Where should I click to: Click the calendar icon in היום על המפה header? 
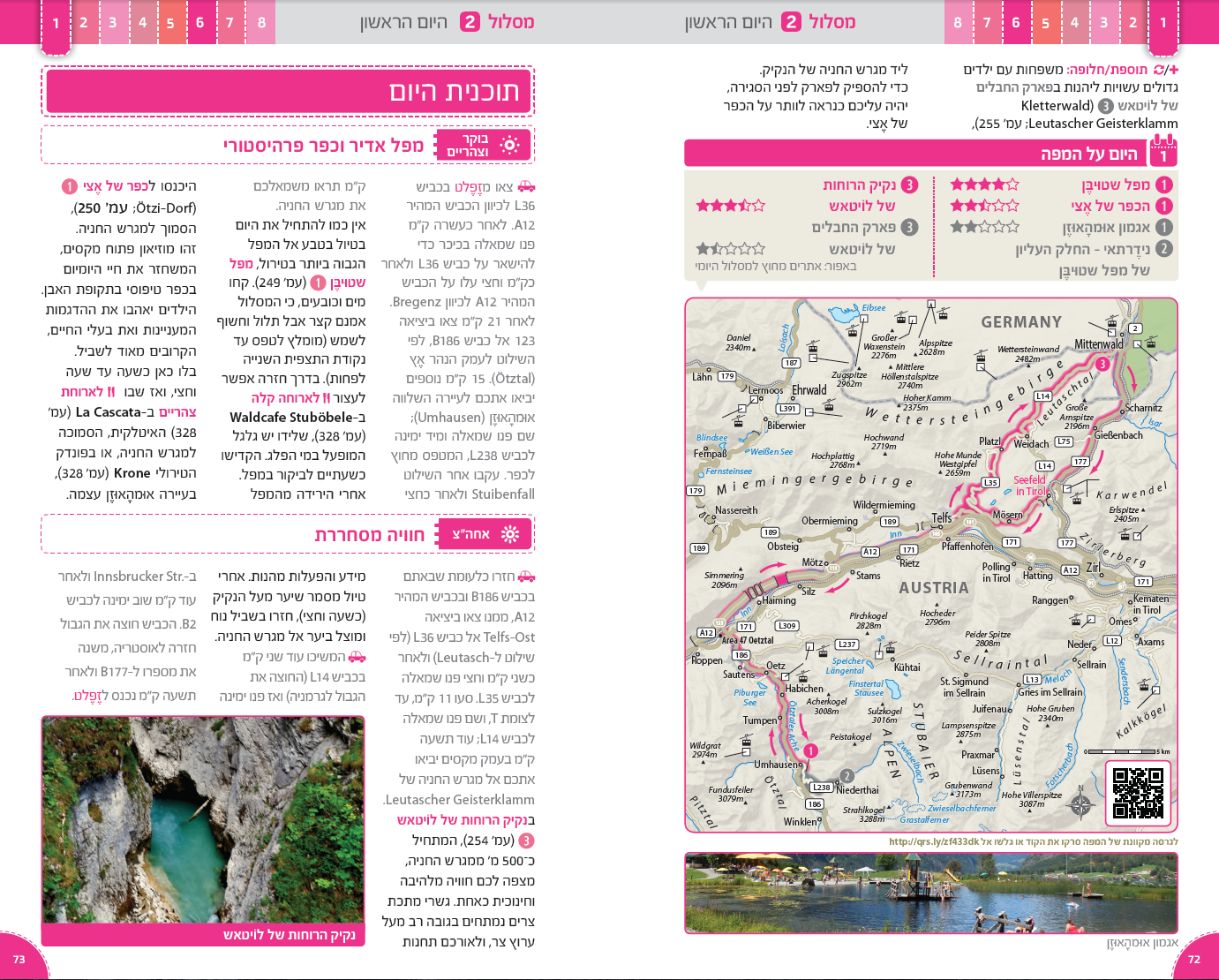point(1163,154)
